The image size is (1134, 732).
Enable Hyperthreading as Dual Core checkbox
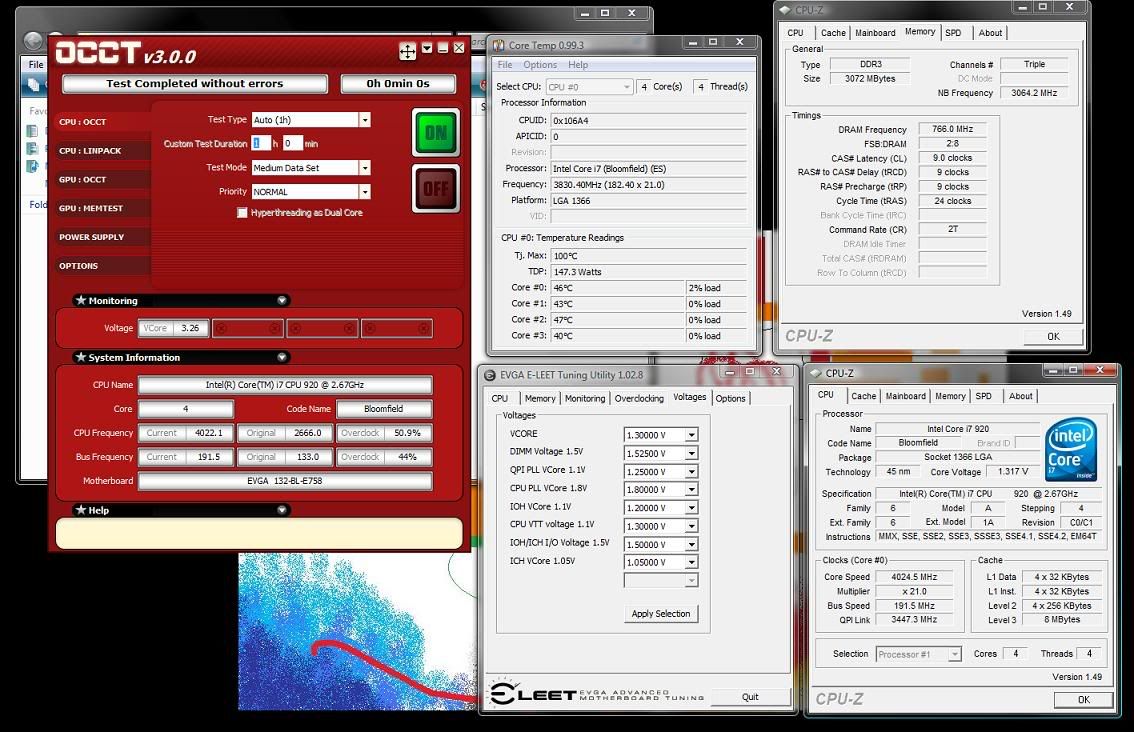coord(242,213)
